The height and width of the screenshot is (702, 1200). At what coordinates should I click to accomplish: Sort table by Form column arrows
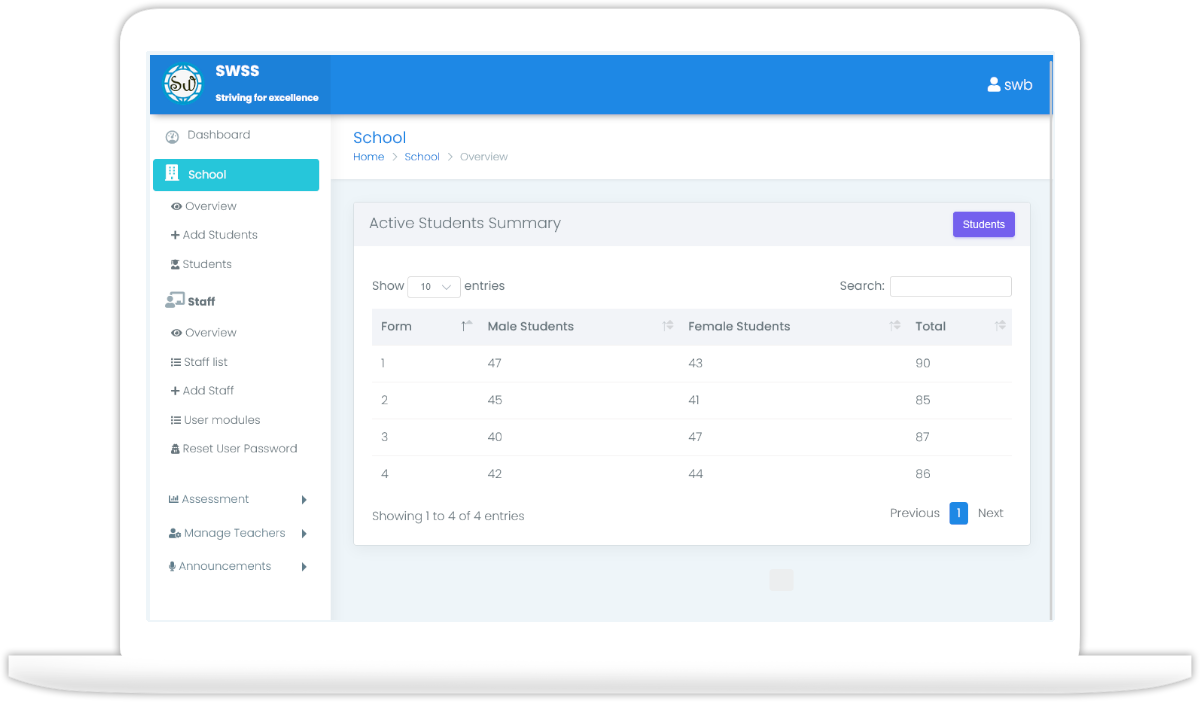coord(466,326)
